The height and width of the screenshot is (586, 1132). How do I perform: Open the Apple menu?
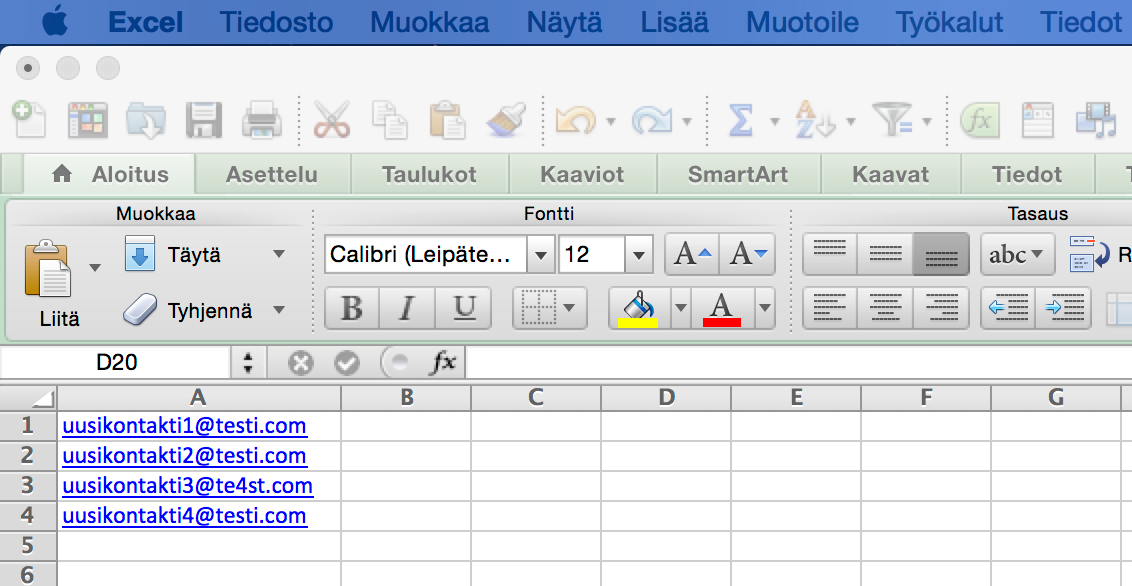[55, 22]
